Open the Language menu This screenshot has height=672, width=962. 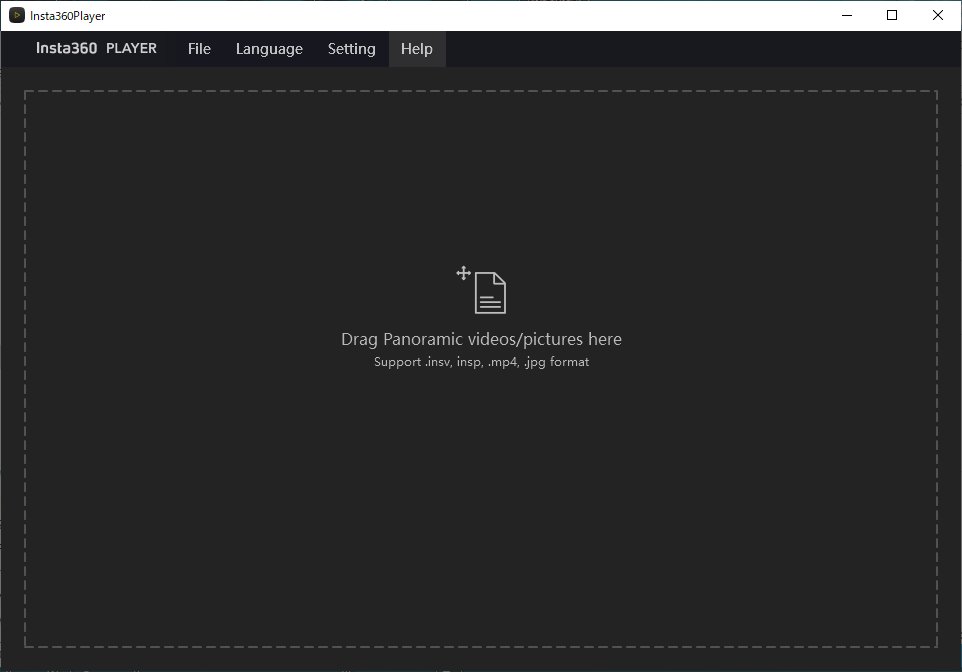(269, 48)
